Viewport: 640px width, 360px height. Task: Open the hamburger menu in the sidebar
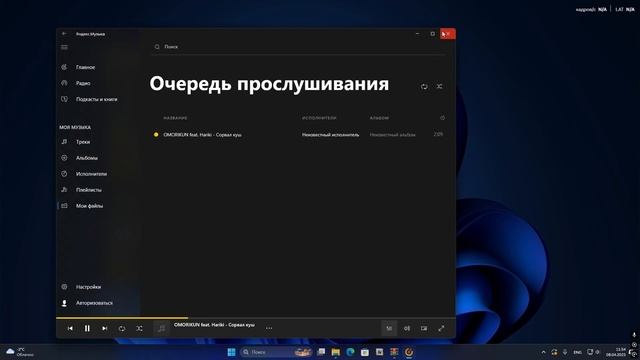click(x=64, y=47)
